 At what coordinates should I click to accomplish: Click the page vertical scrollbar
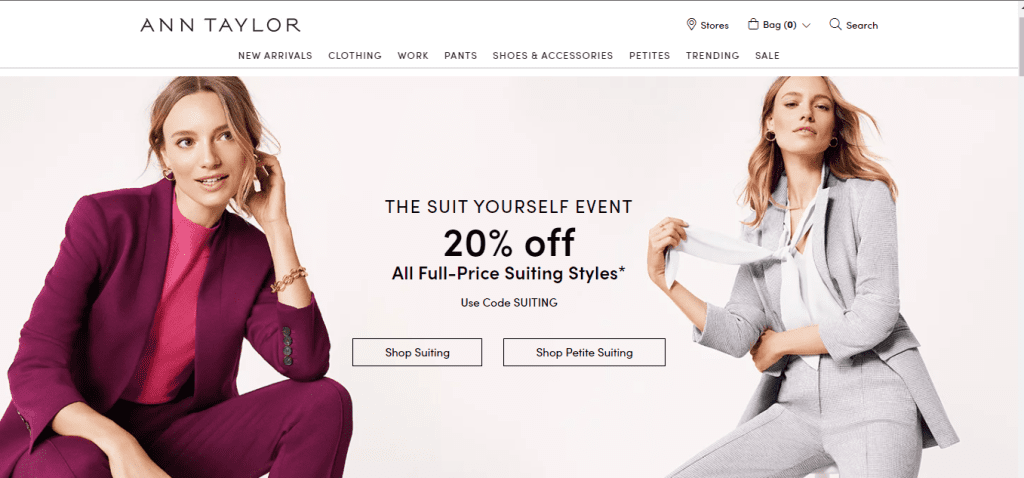coord(1021,239)
